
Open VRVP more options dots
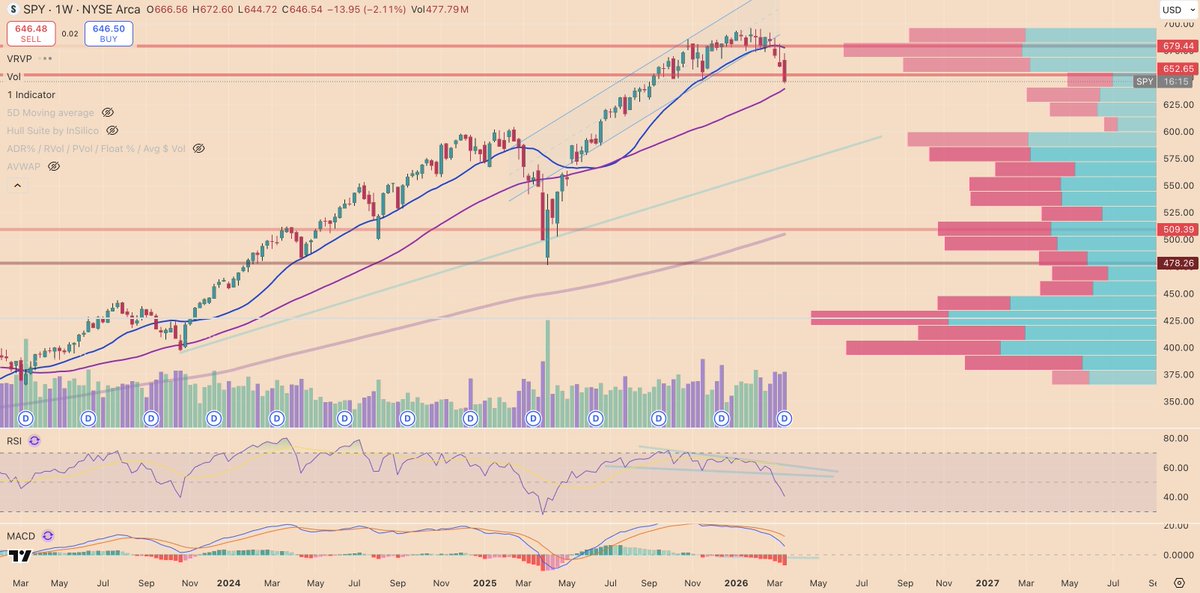point(47,59)
